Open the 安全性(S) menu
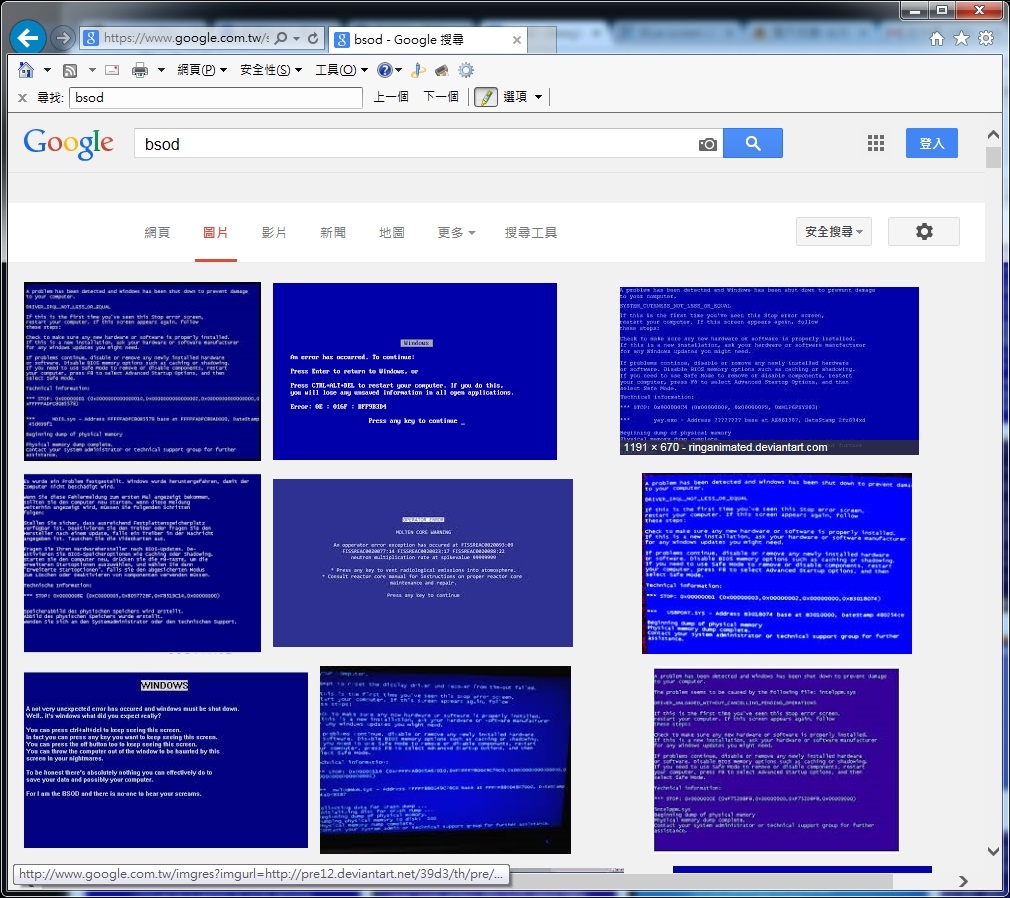The image size is (1010, 898). click(x=271, y=70)
